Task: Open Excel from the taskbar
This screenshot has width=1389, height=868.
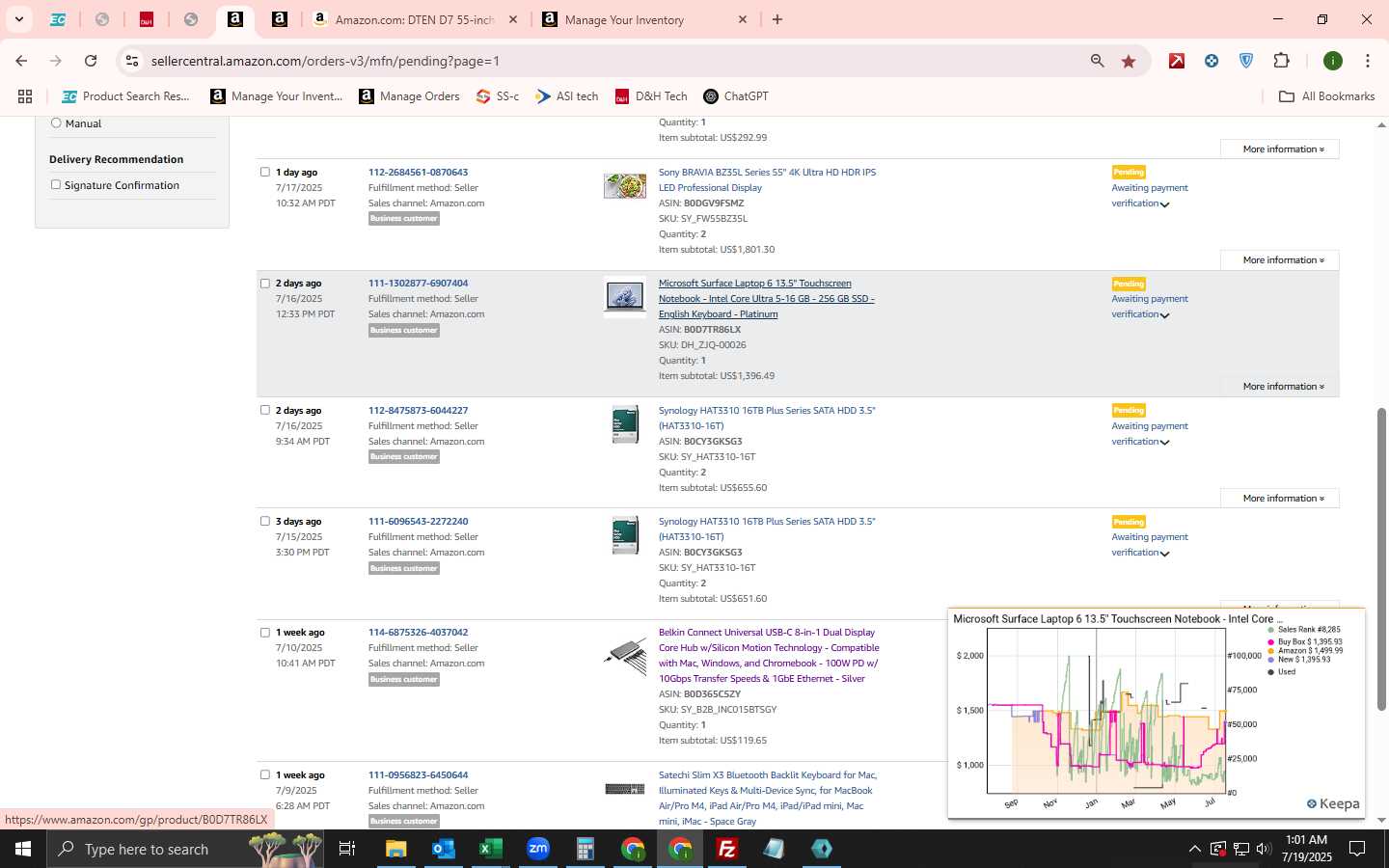Action: pos(490,849)
